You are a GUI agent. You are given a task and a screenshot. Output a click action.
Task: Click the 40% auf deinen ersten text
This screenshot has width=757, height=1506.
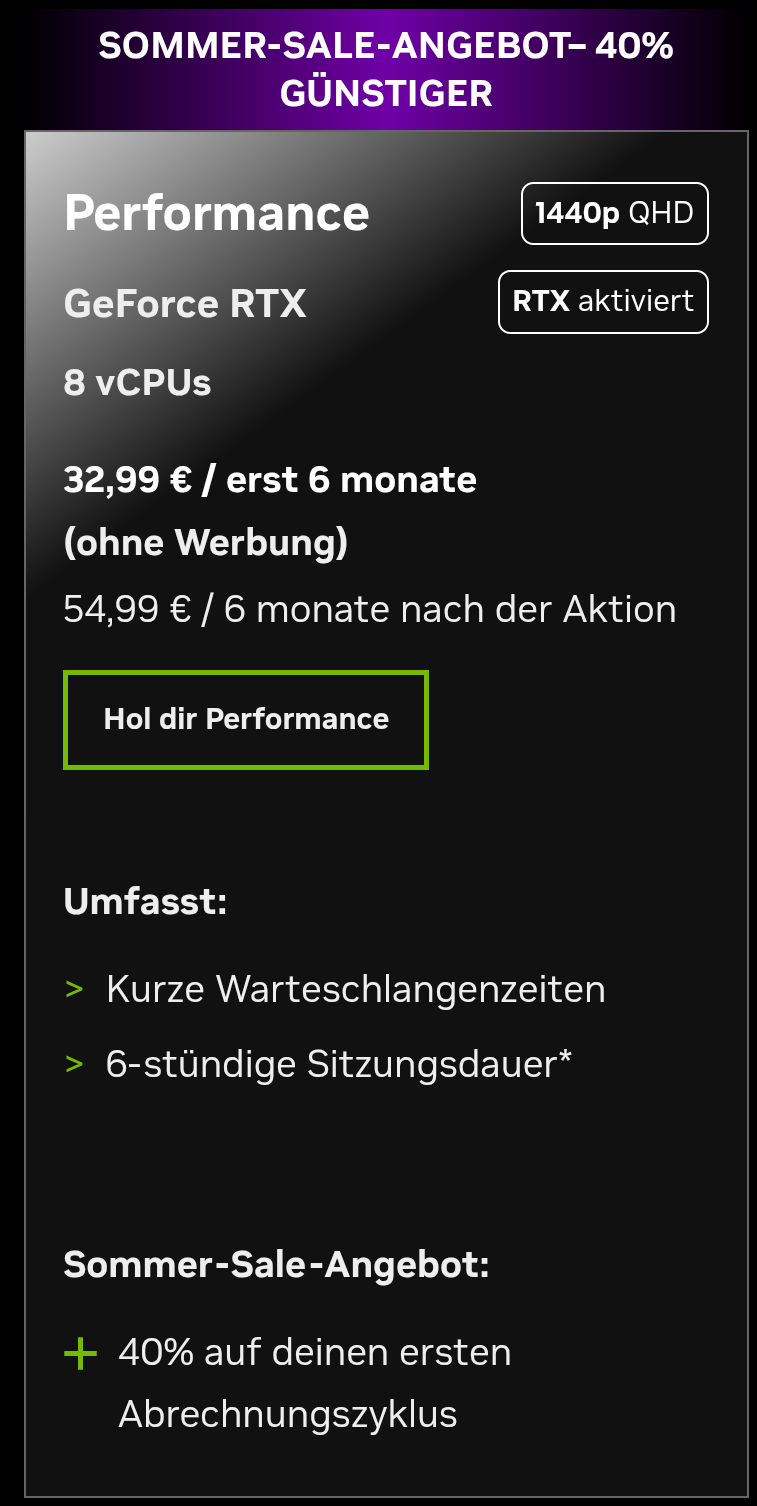coord(315,1352)
